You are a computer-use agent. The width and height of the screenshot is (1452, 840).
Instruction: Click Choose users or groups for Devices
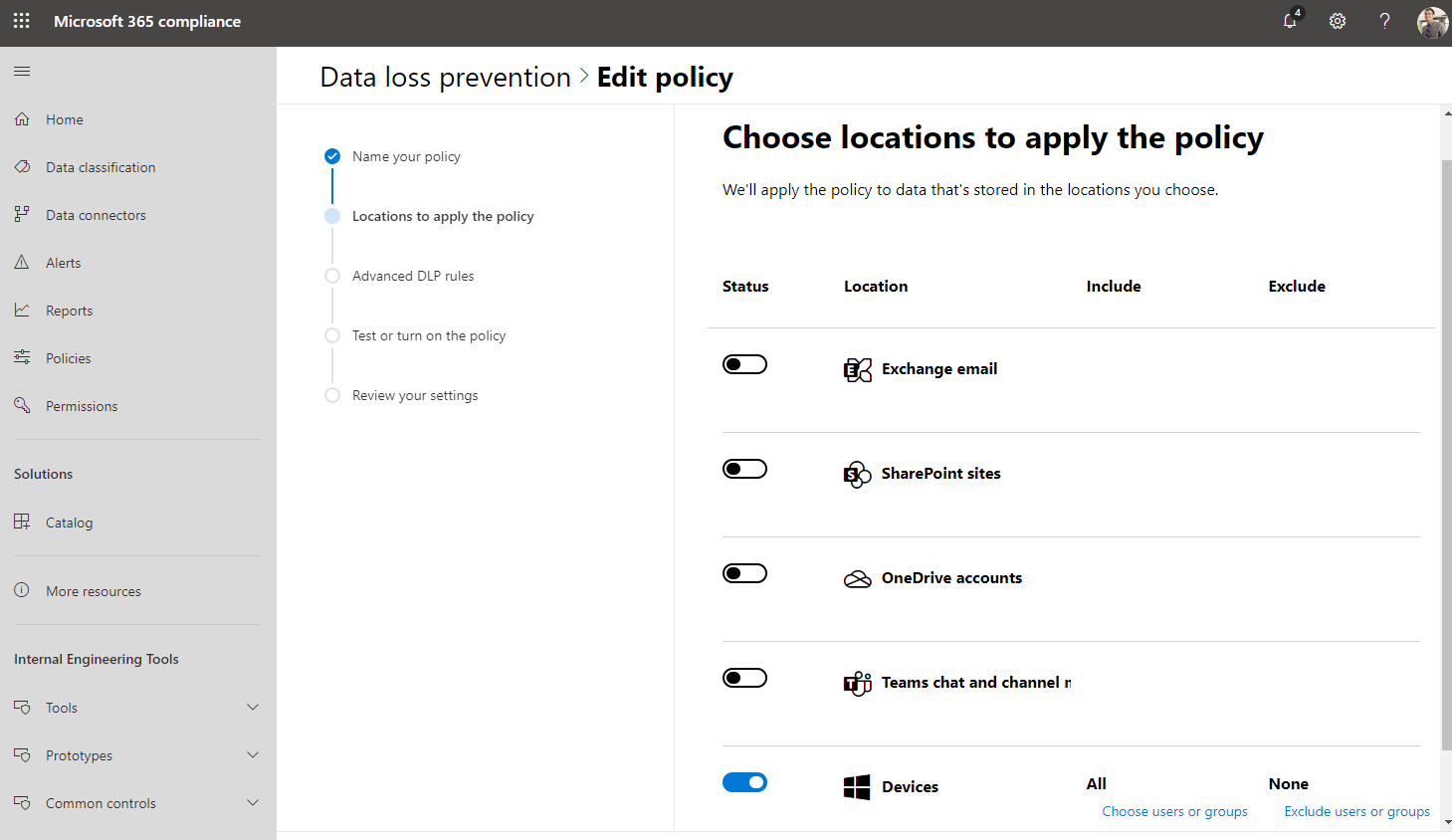tap(1174, 810)
